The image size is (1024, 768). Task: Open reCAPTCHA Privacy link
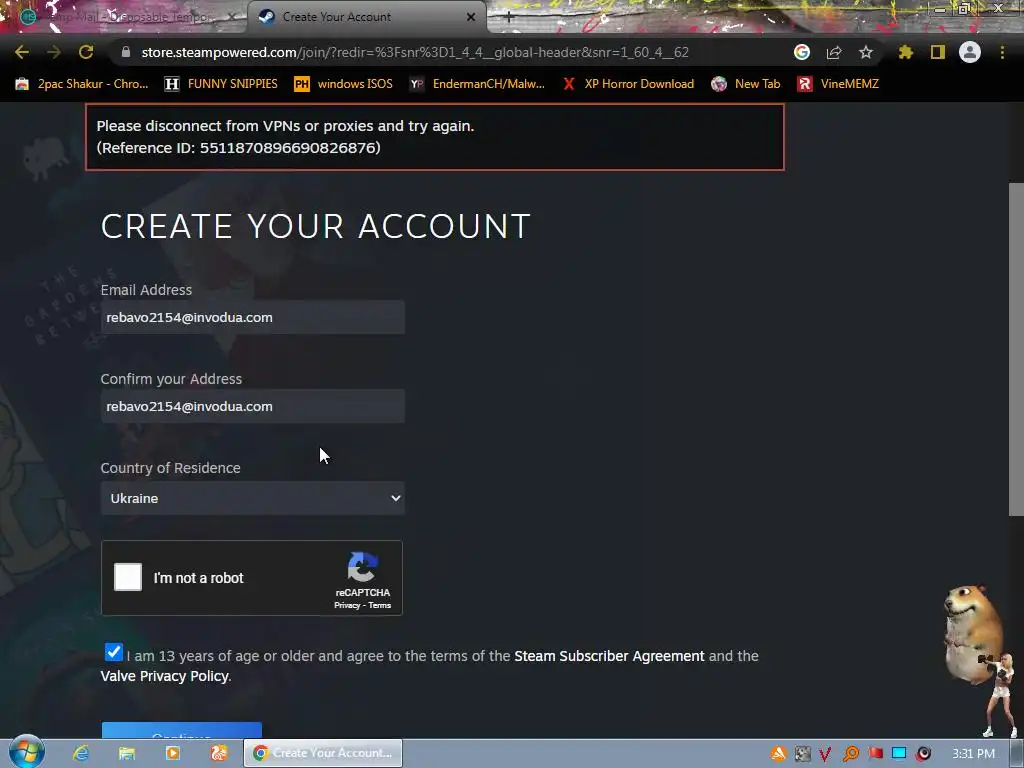347,605
